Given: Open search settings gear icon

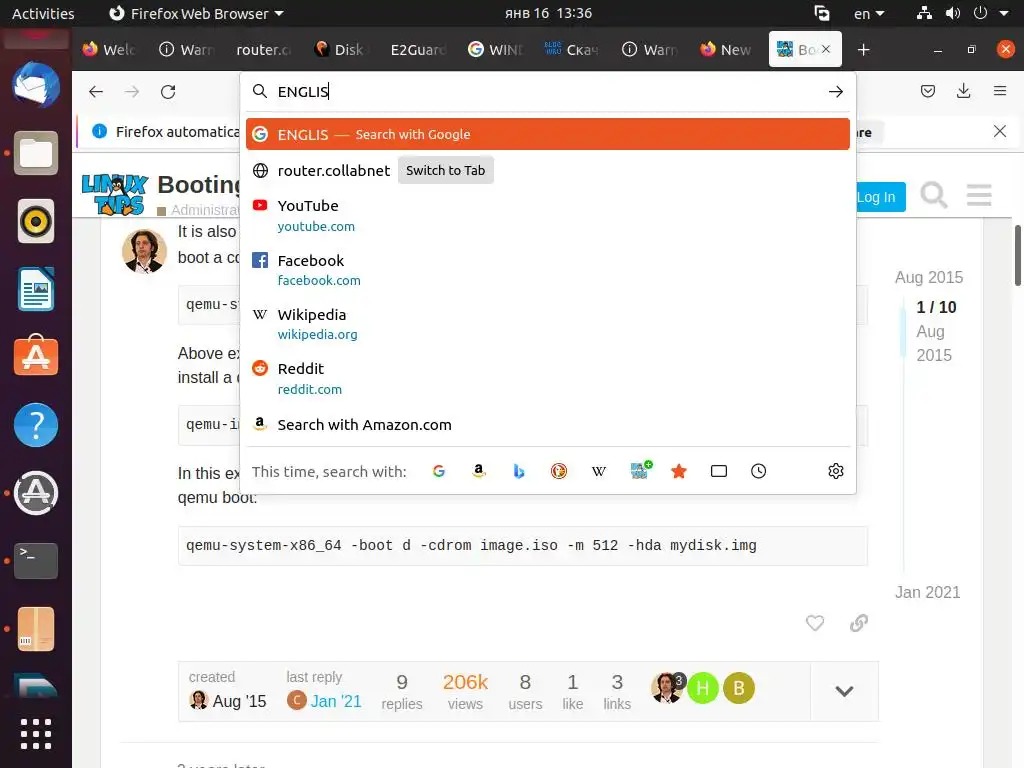Looking at the screenshot, I should (835, 471).
